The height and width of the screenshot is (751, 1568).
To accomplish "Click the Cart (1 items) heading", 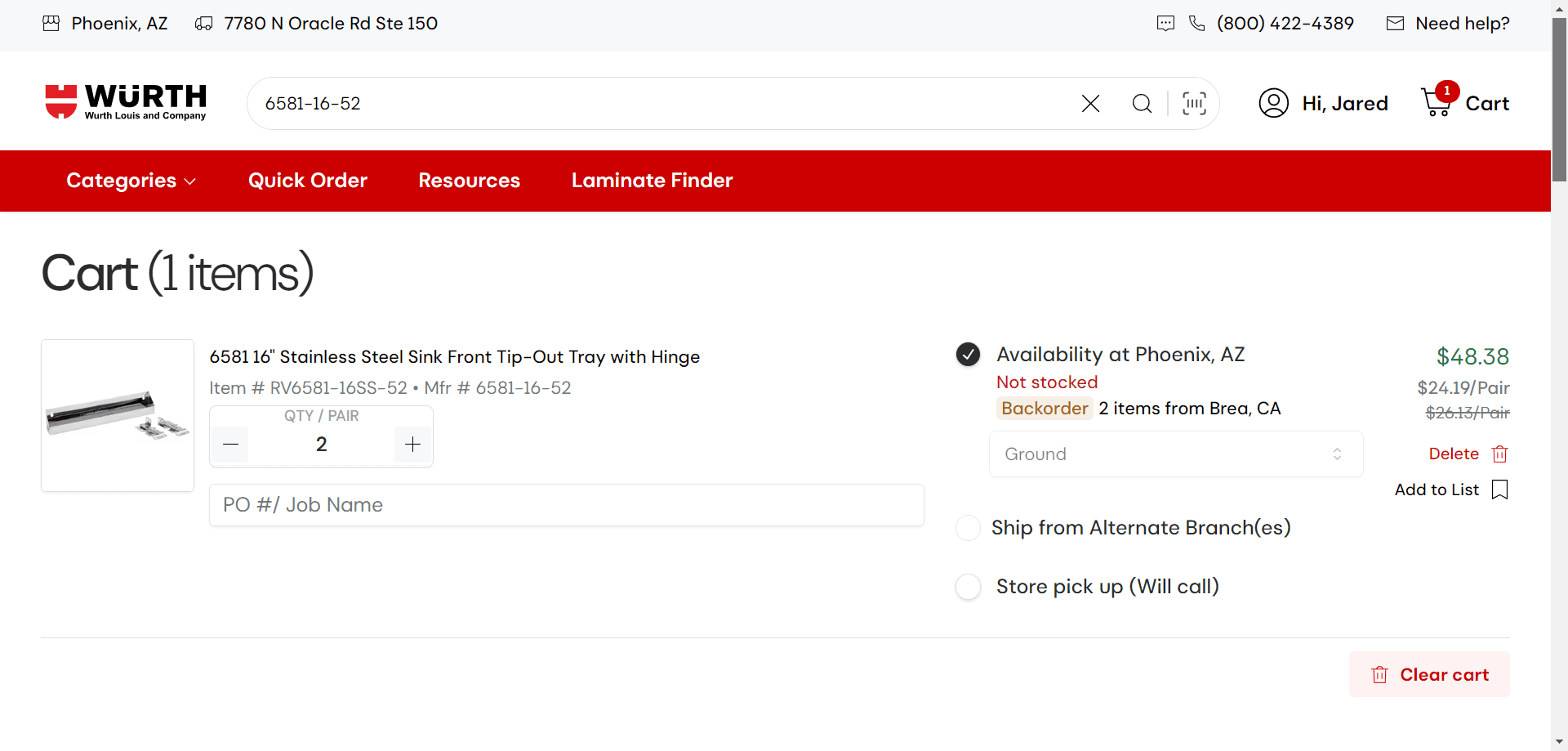I will (x=177, y=273).
